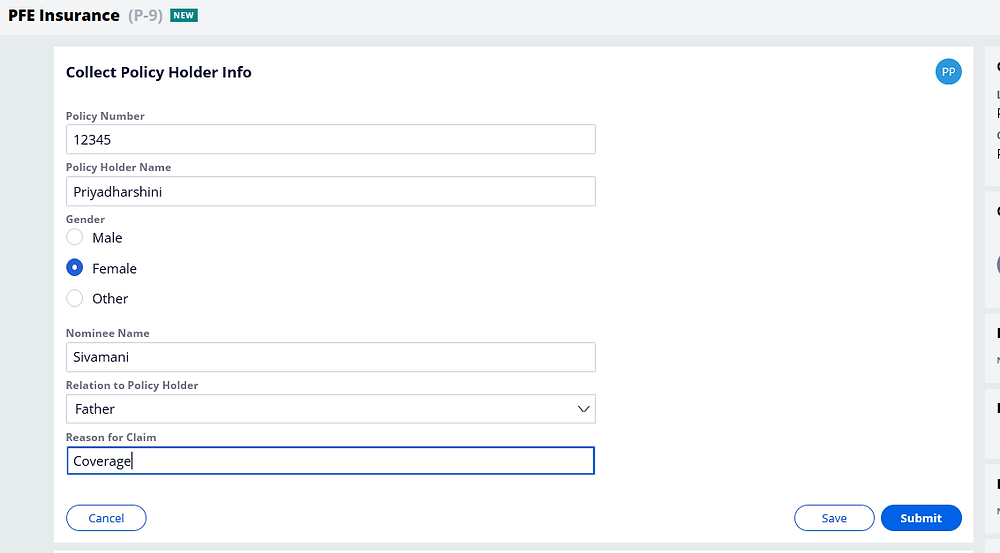Select the Other gender option
Viewport: 1000px width, 553px height.
click(x=75, y=299)
